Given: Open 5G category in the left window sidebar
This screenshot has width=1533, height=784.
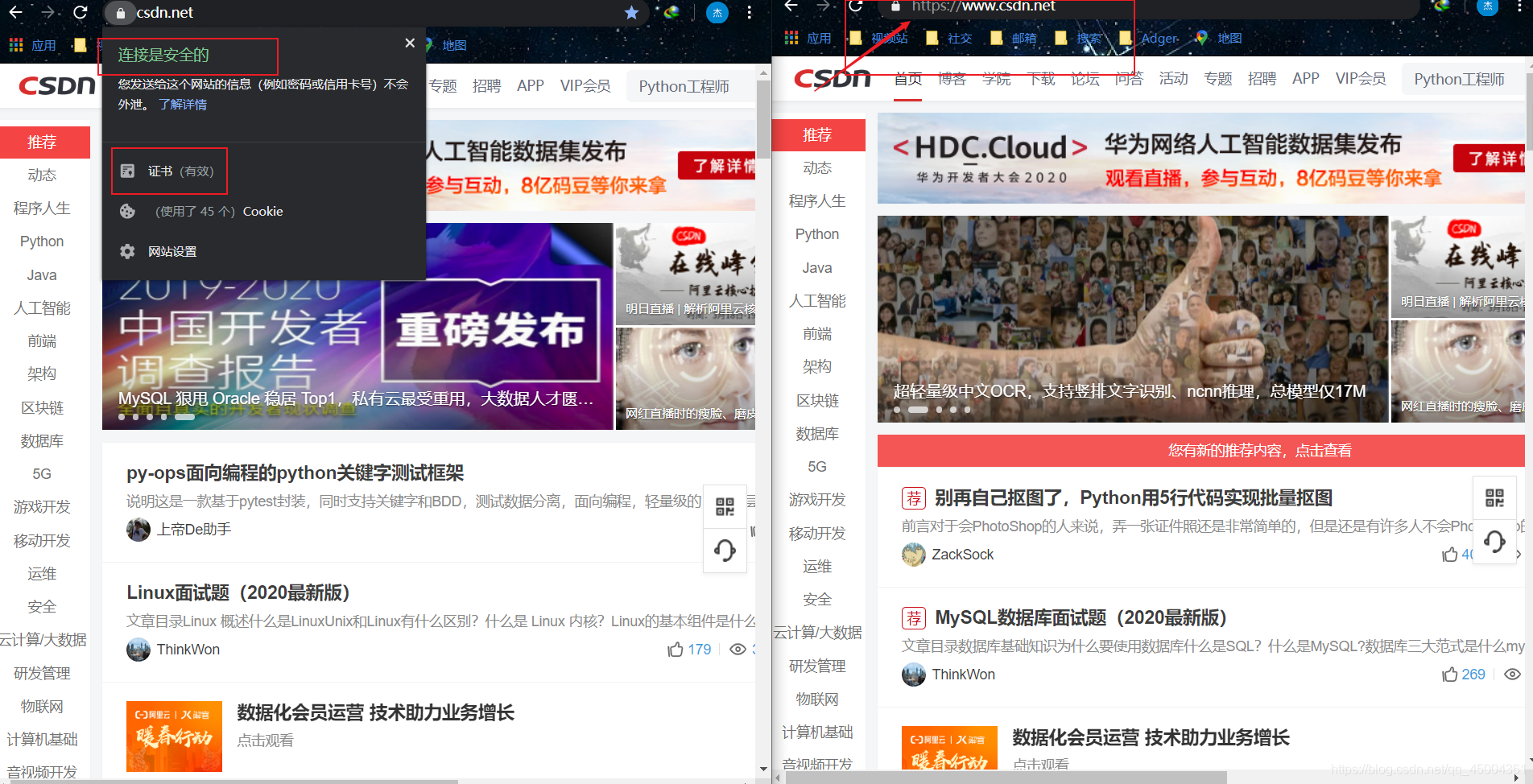Looking at the screenshot, I should (42, 474).
